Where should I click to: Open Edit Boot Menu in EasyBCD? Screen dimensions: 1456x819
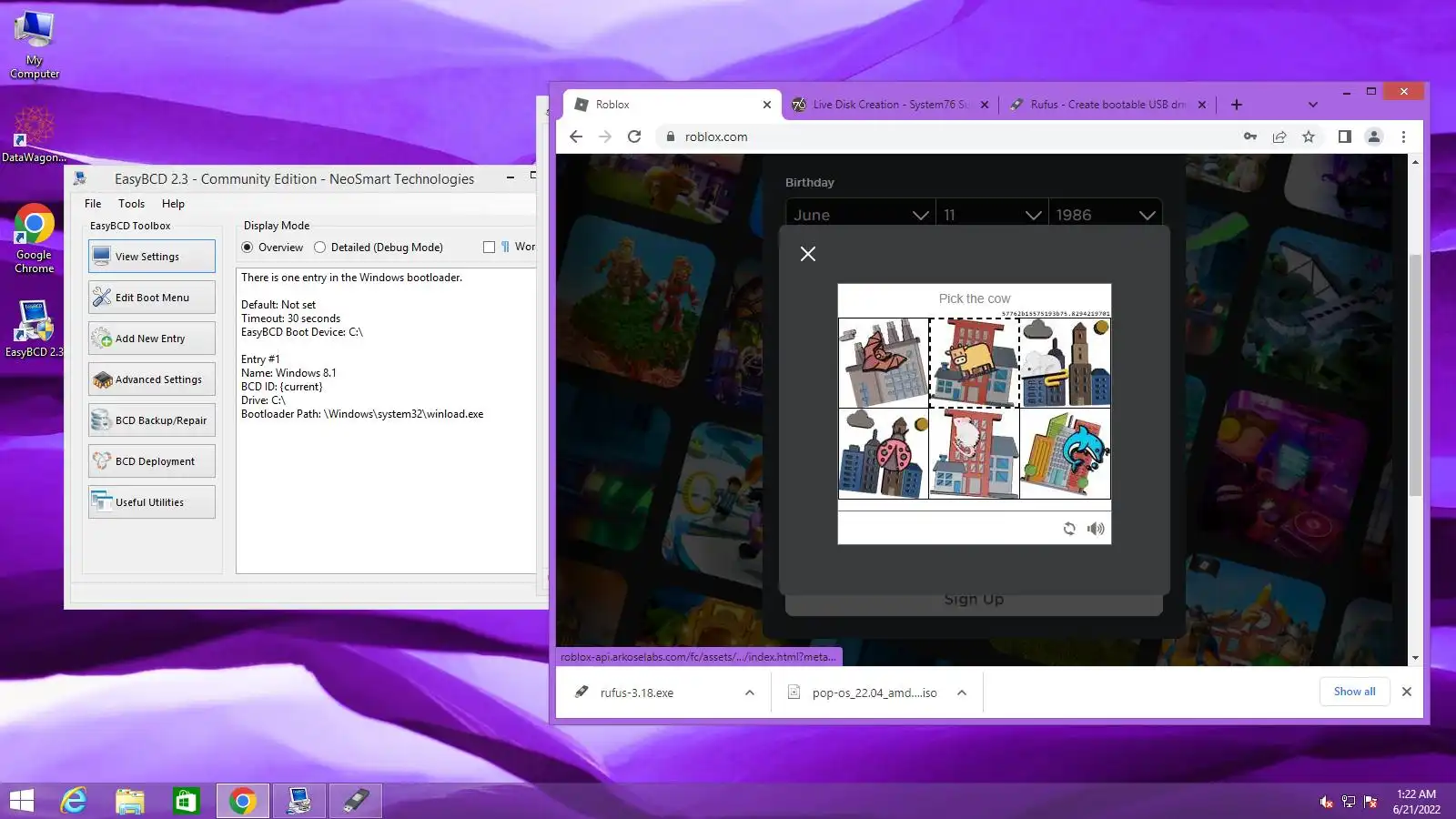(x=152, y=298)
